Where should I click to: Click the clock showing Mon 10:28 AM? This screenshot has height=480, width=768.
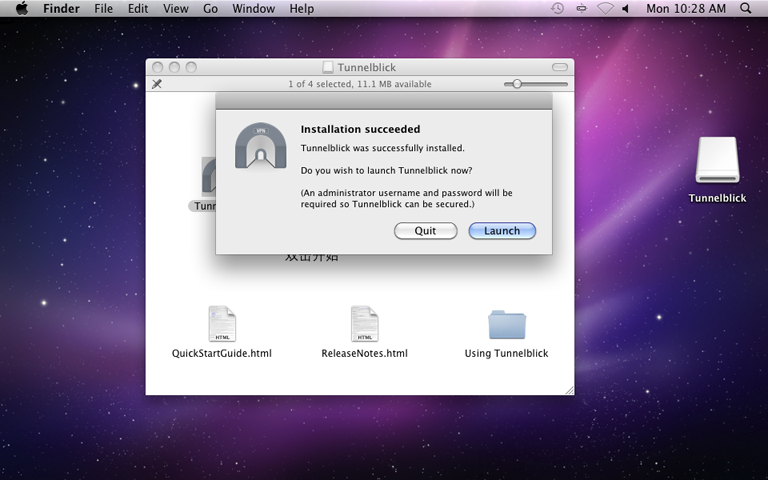tap(686, 8)
